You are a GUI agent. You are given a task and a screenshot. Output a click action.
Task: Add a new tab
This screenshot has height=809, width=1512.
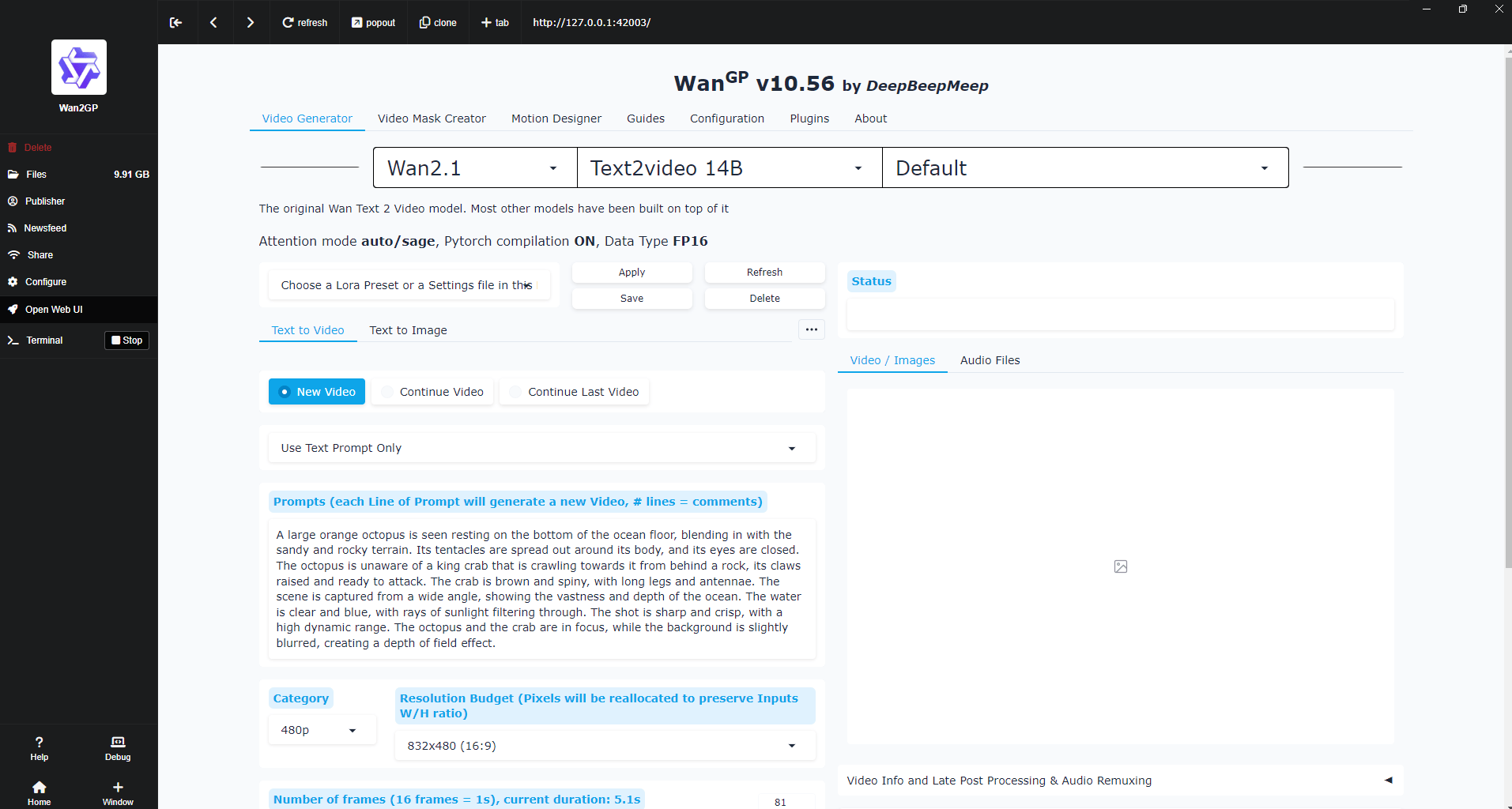[496, 22]
